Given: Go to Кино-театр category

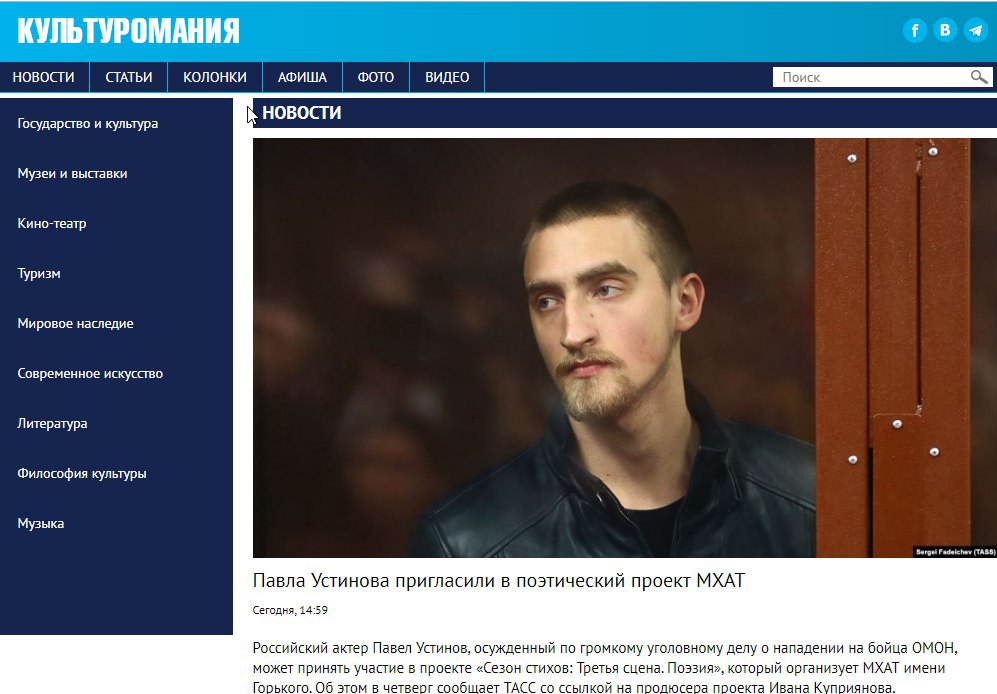Looking at the screenshot, I should (52, 223).
